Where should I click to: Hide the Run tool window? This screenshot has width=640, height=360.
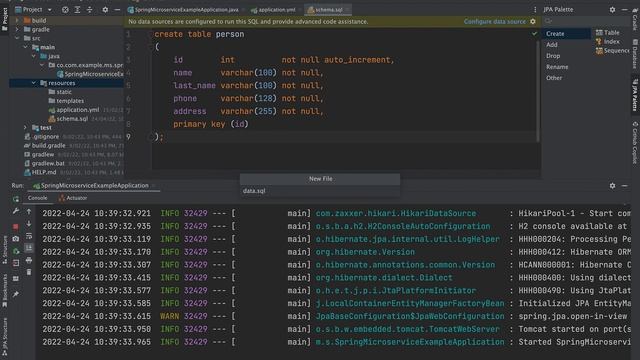[624, 186]
